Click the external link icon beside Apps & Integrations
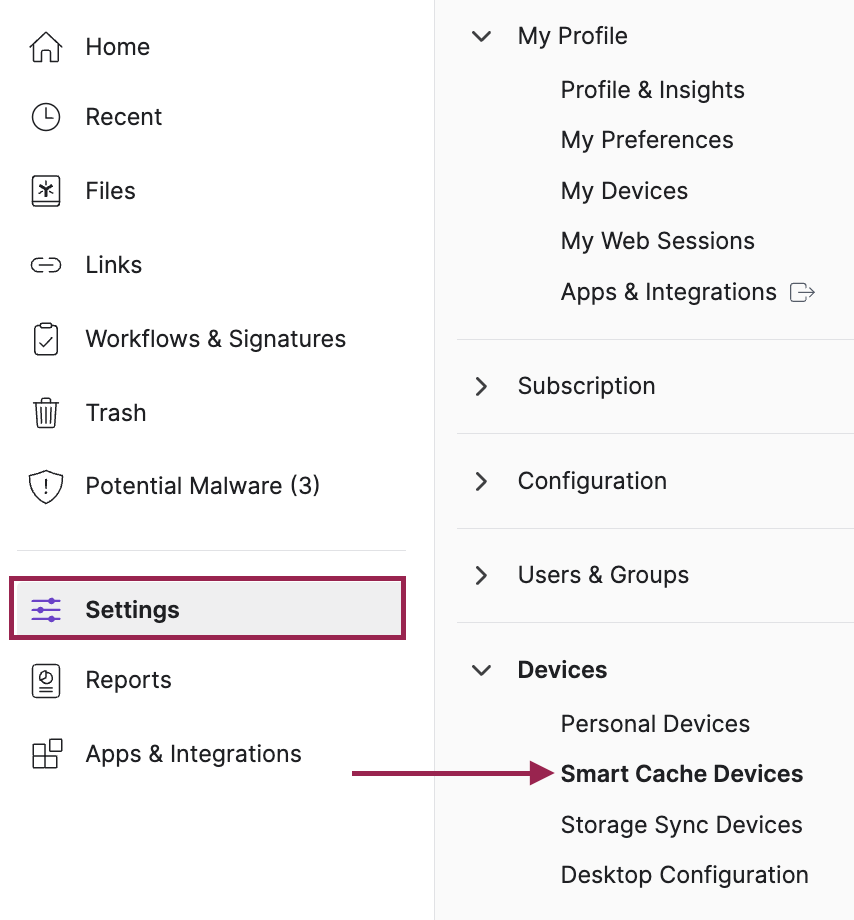 click(x=802, y=292)
